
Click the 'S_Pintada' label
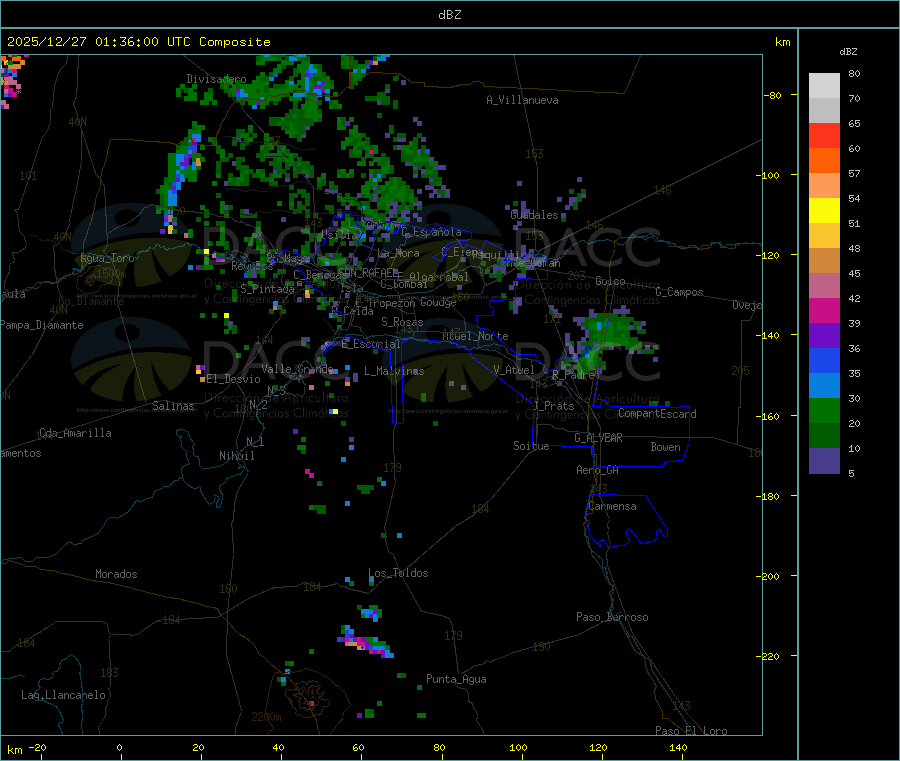267,289
